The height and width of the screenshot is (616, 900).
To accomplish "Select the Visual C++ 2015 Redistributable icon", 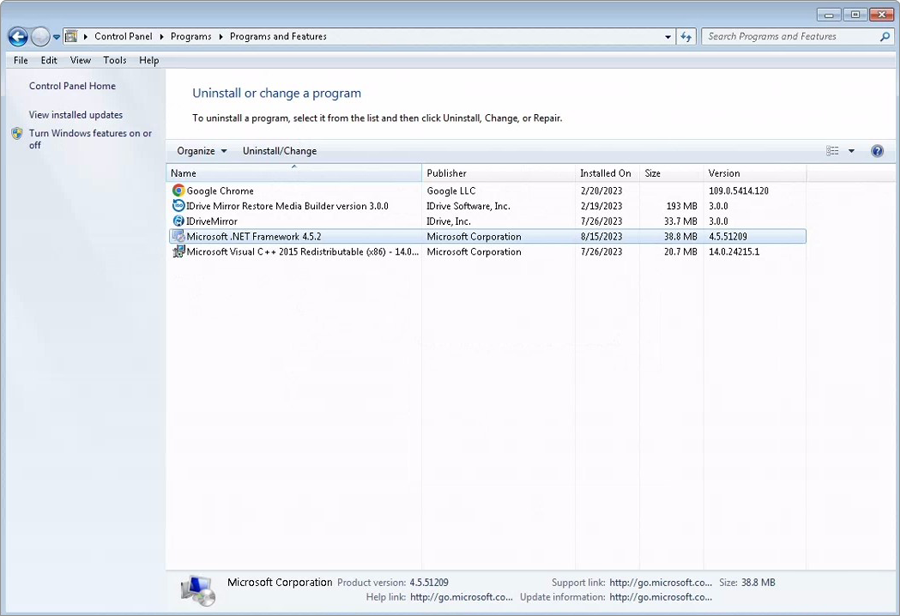I will click(x=179, y=251).
